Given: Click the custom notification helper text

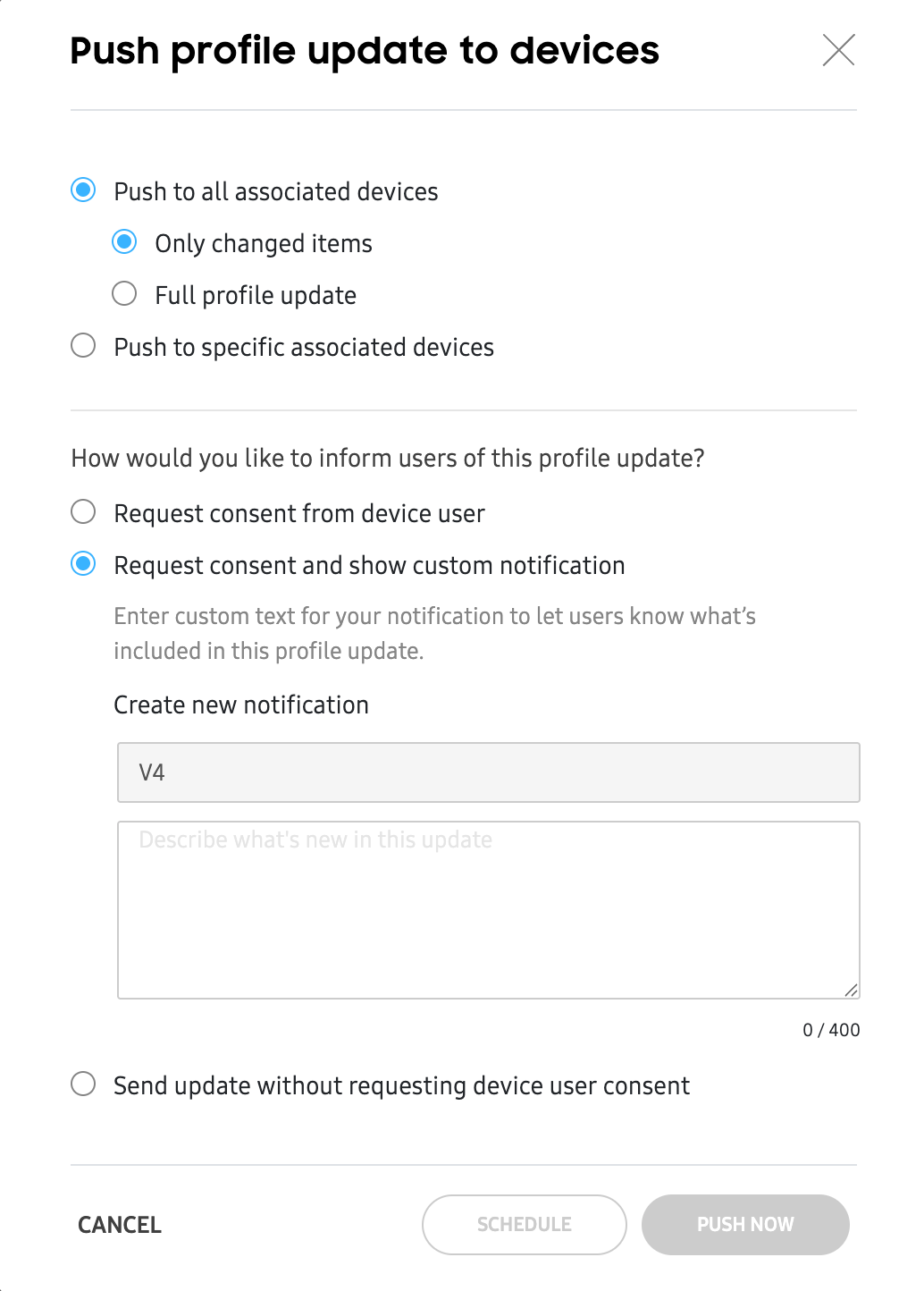Looking at the screenshot, I should [x=434, y=633].
